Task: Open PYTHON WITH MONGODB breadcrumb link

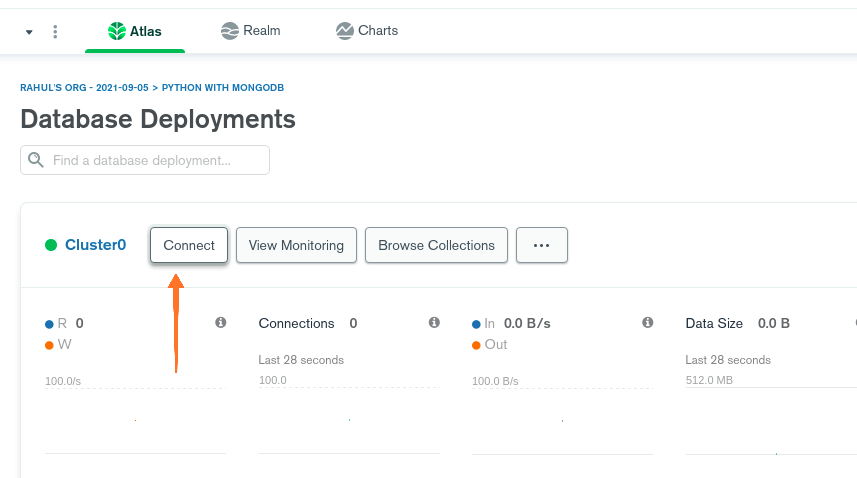Action: pos(222,87)
